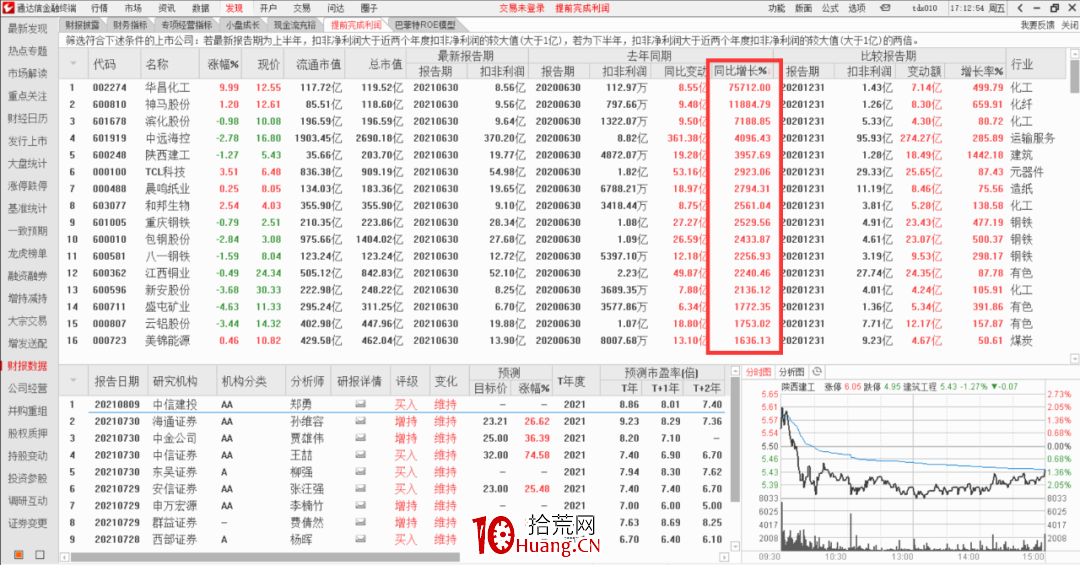The width and height of the screenshot is (1080, 565).
Task: Switch to the 分析图 chart tab
Action: point(791,371)
